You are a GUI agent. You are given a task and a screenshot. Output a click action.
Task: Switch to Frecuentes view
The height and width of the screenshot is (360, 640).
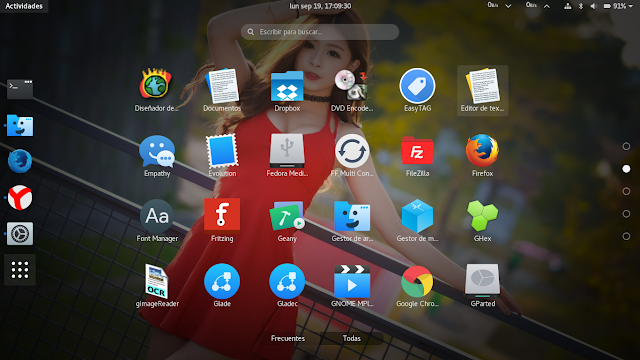tap(288, 338)
